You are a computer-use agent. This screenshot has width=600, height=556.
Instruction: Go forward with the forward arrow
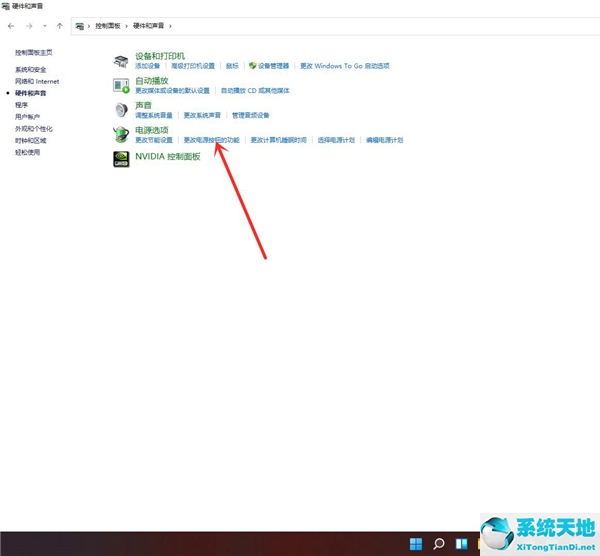[x=29, y=26]
